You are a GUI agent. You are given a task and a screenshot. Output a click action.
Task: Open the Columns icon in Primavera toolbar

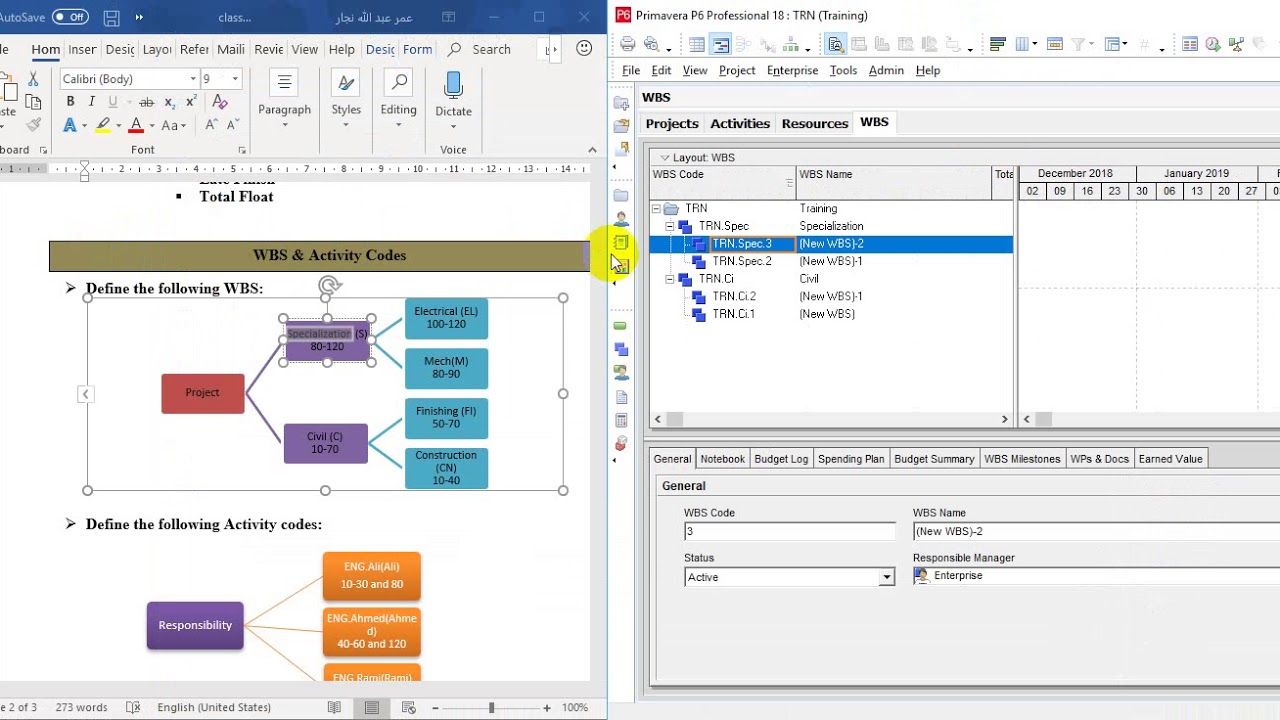(x=1023, y=44)
